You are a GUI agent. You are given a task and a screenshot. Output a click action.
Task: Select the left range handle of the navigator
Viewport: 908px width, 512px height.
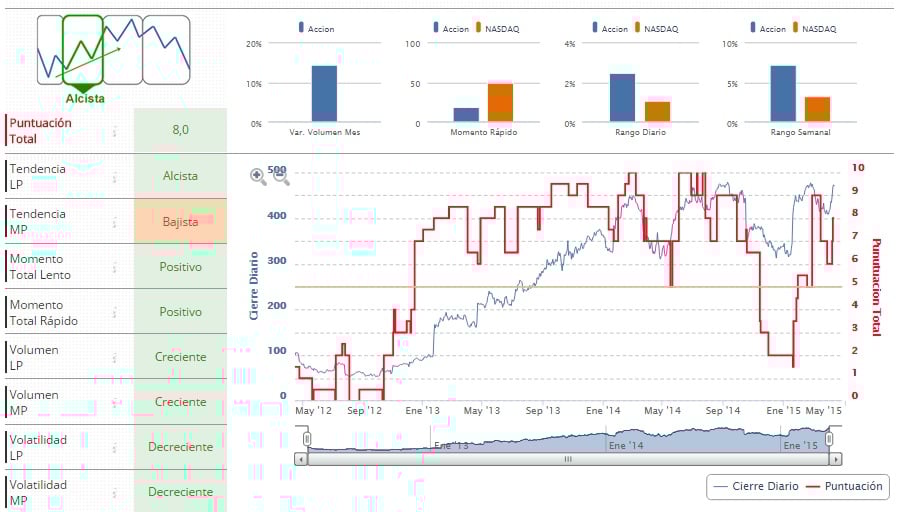pos(307,438)
